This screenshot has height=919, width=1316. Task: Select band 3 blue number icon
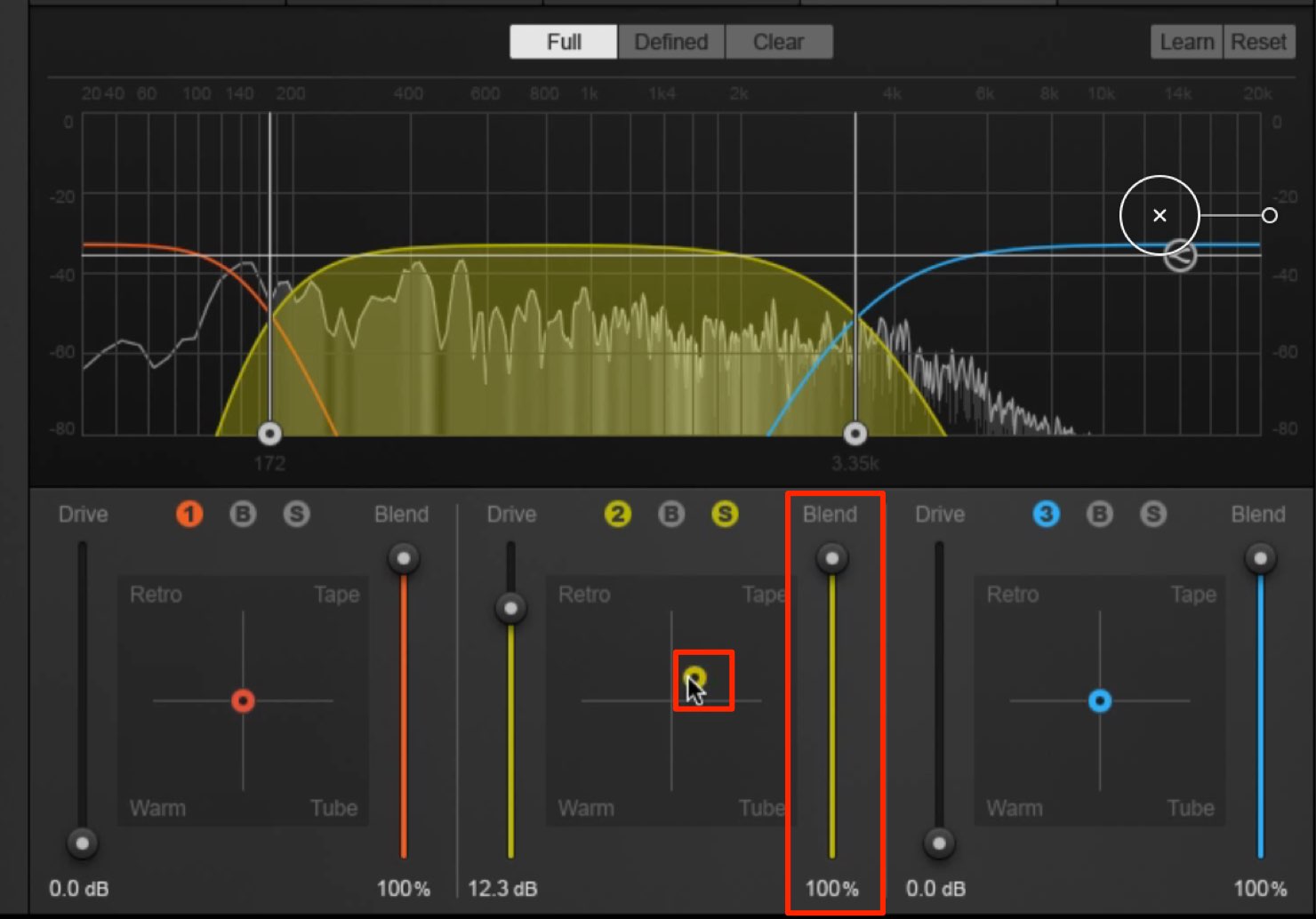click(x=1047, y=514)
